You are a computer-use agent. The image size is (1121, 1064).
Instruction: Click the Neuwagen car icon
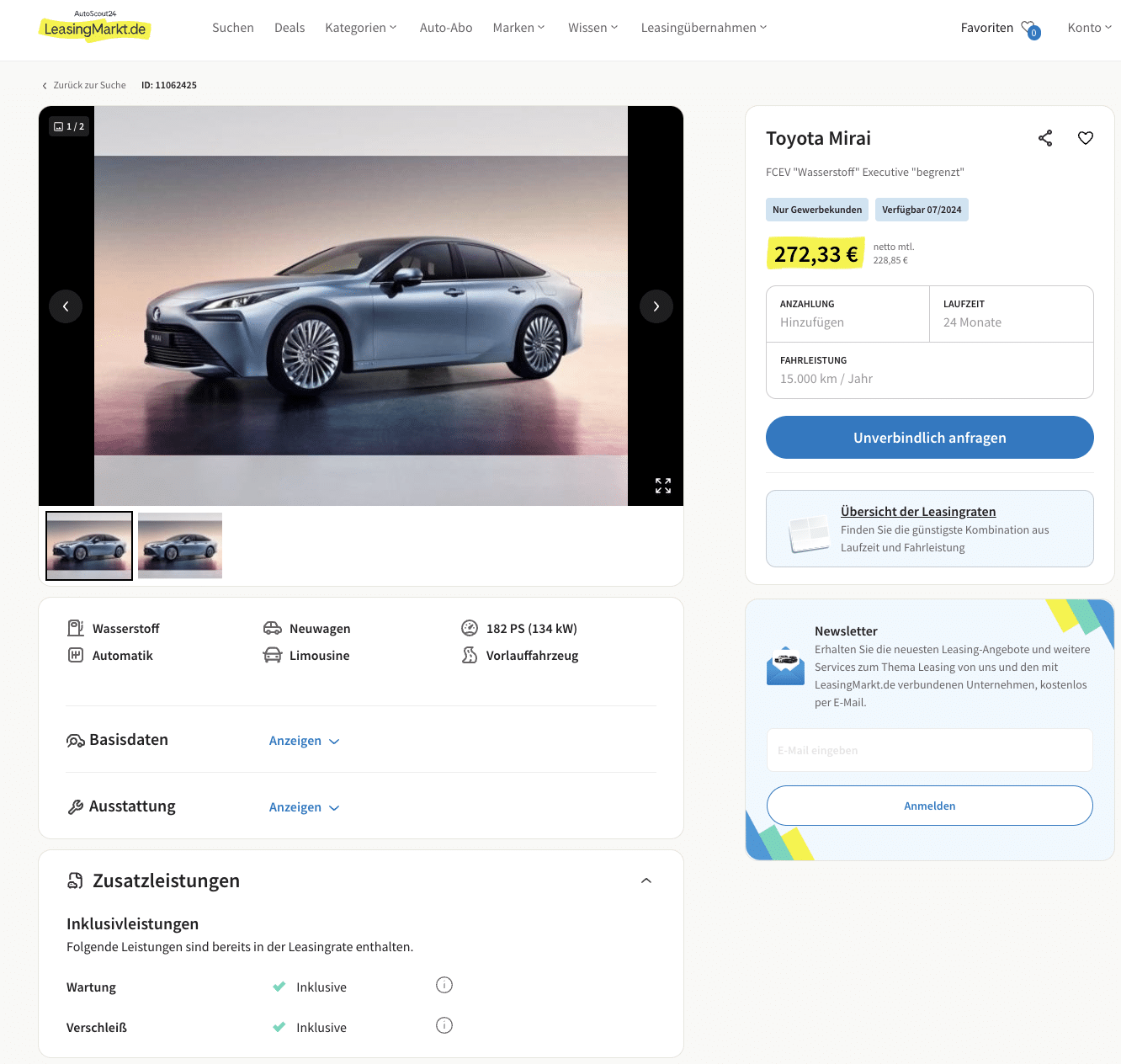[x=273, y=628]
